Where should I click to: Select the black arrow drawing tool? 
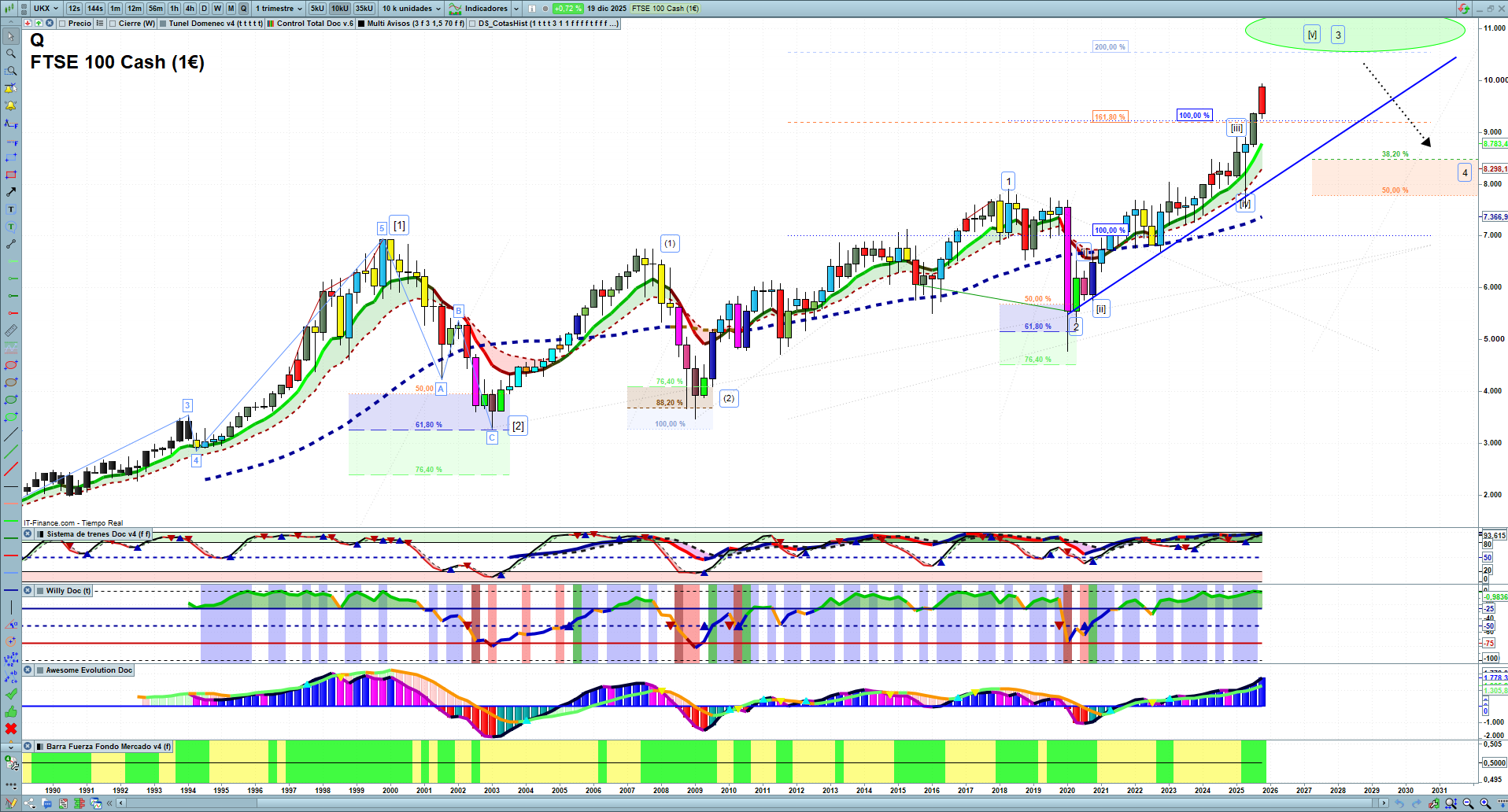pyautogui.click(x=11, y=192)
